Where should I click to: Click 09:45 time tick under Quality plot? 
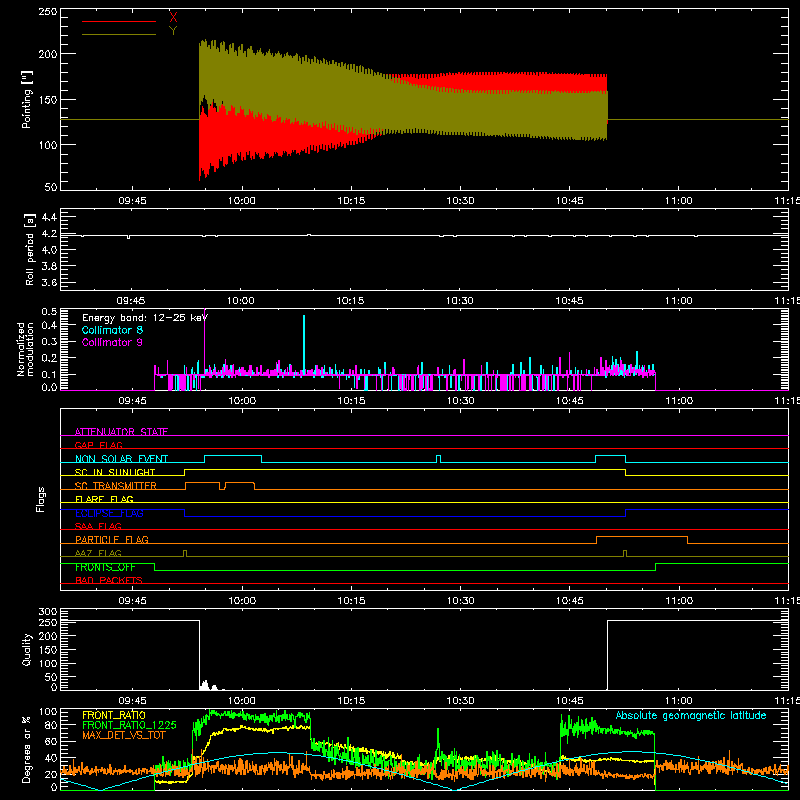[x=132, y=701]
